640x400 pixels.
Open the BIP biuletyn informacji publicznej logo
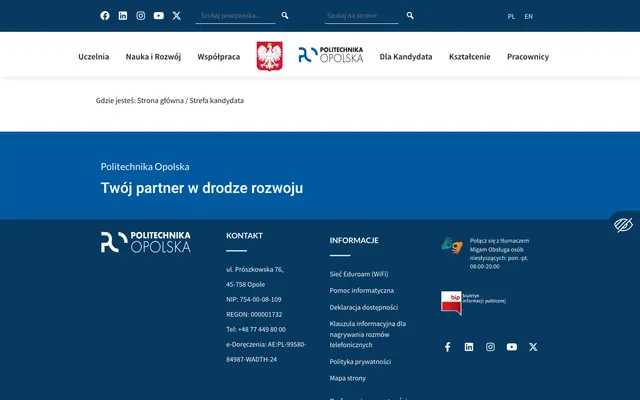[x=473, y=302]
